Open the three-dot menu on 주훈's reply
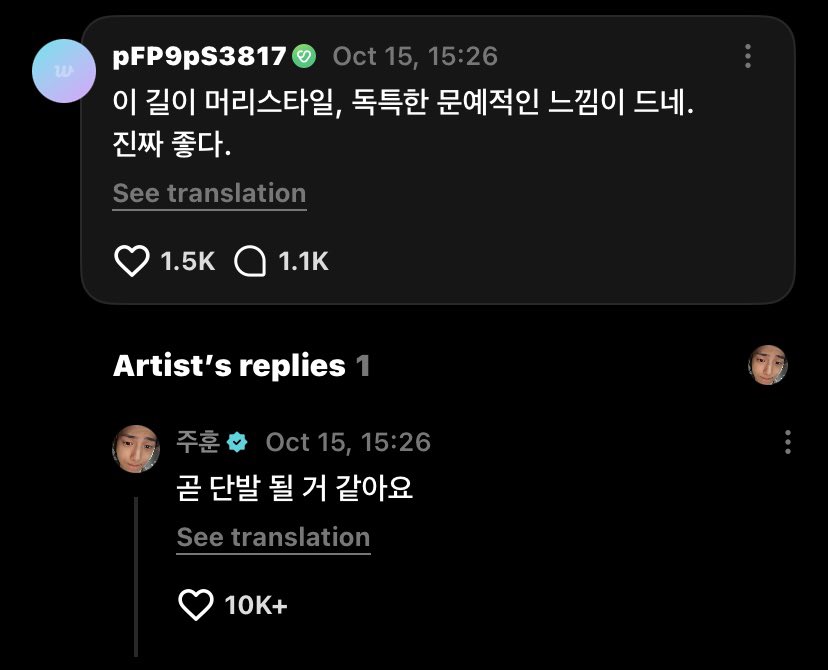This screenshot has width=828, height=670. pyautogui.click(x=787, y=442)
